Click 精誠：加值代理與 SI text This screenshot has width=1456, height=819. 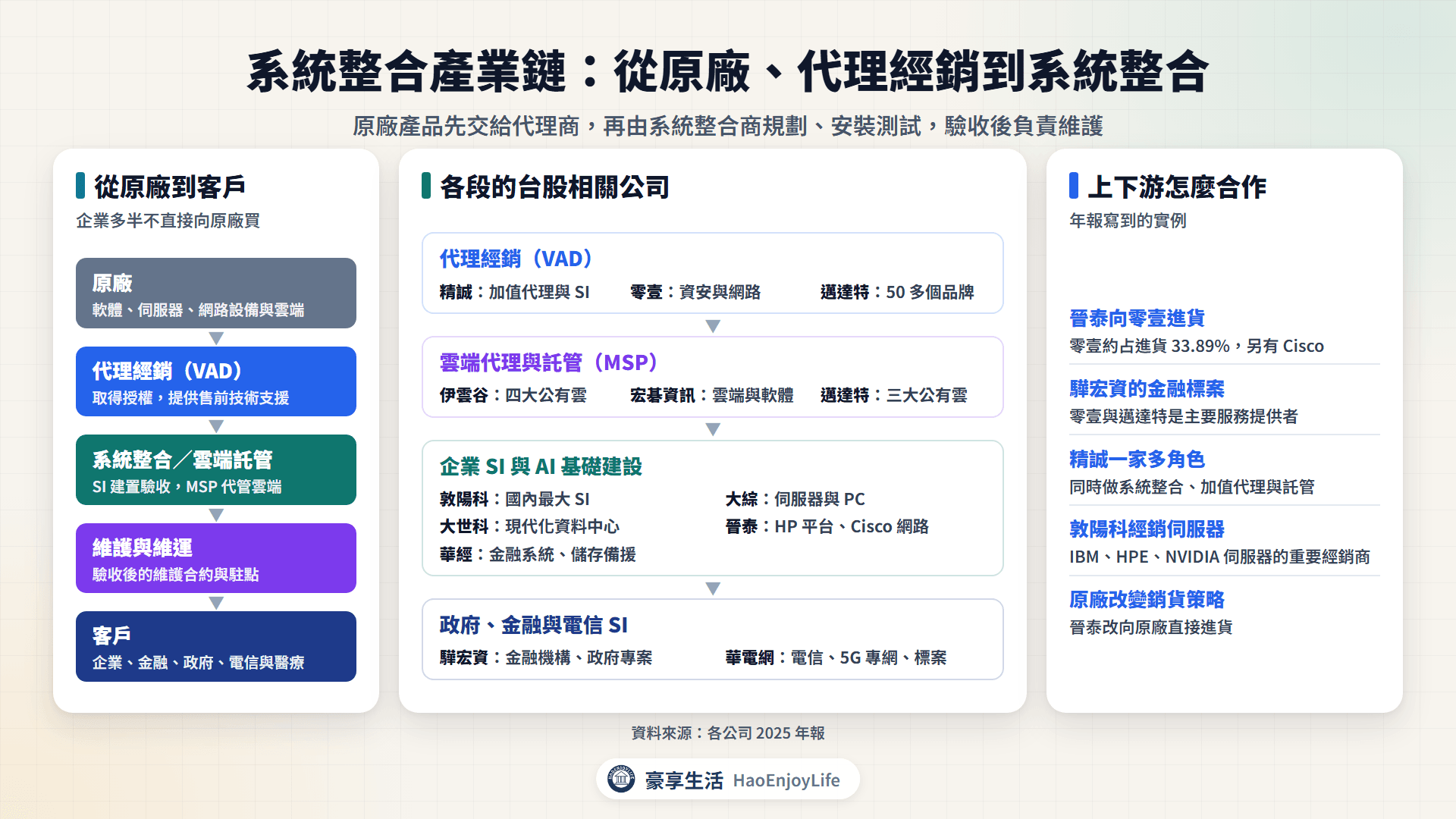coord(514,292)
